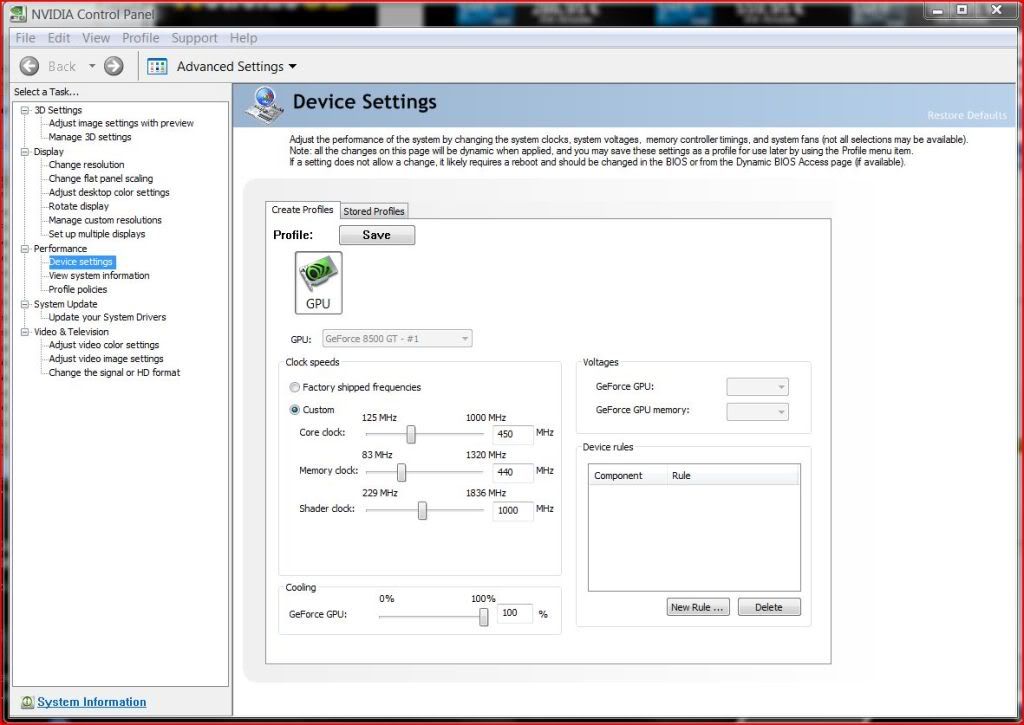Select Profile policies
Screen dimensions: 1024x725
pos(78,289)
